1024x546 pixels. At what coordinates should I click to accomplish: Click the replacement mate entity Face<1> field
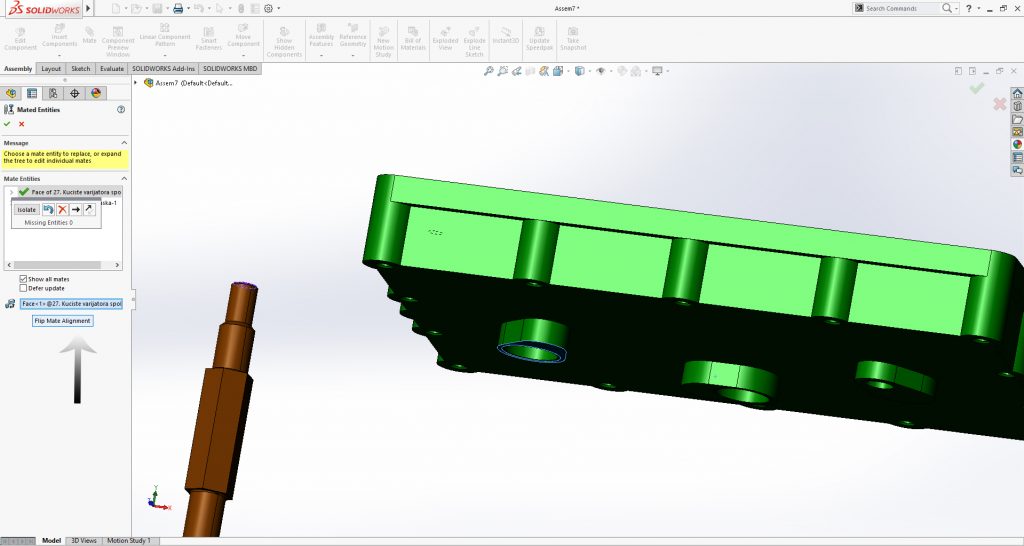click(71, 304)
